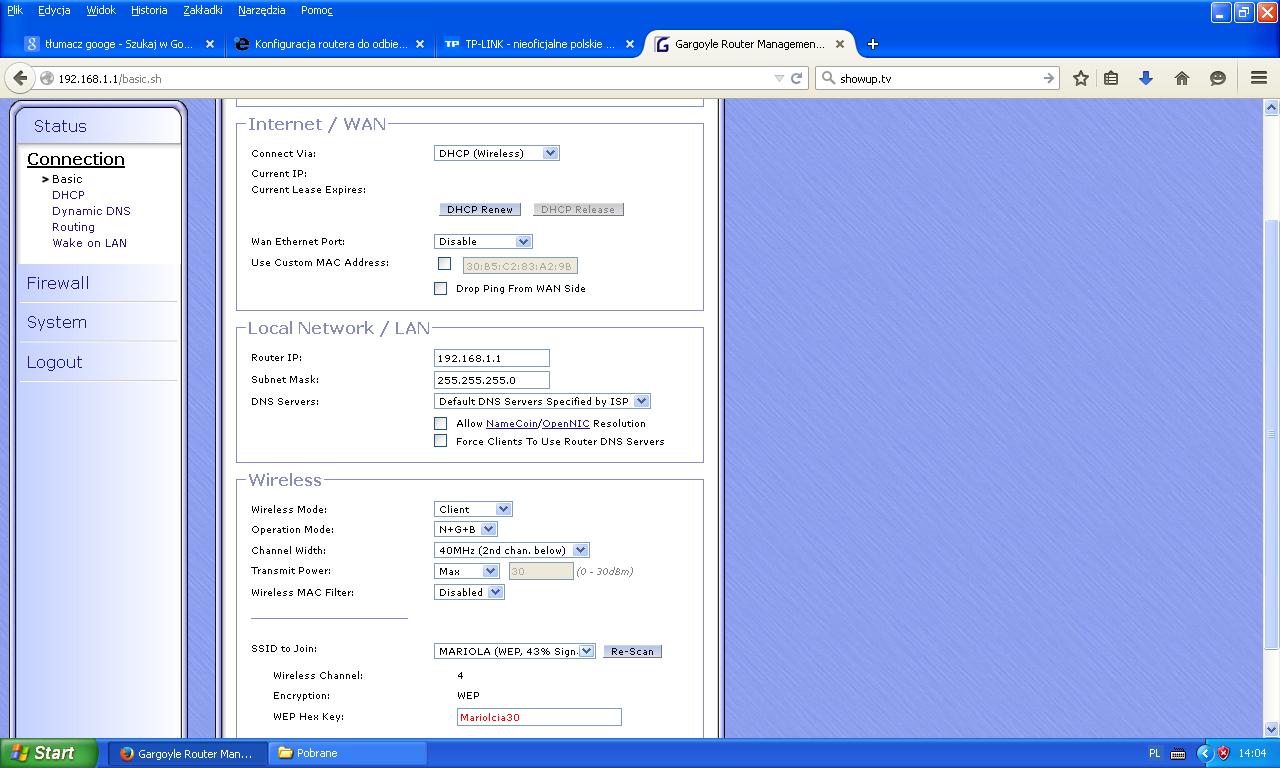Click the keyboard icon in system tray

tap(1178, 753)
